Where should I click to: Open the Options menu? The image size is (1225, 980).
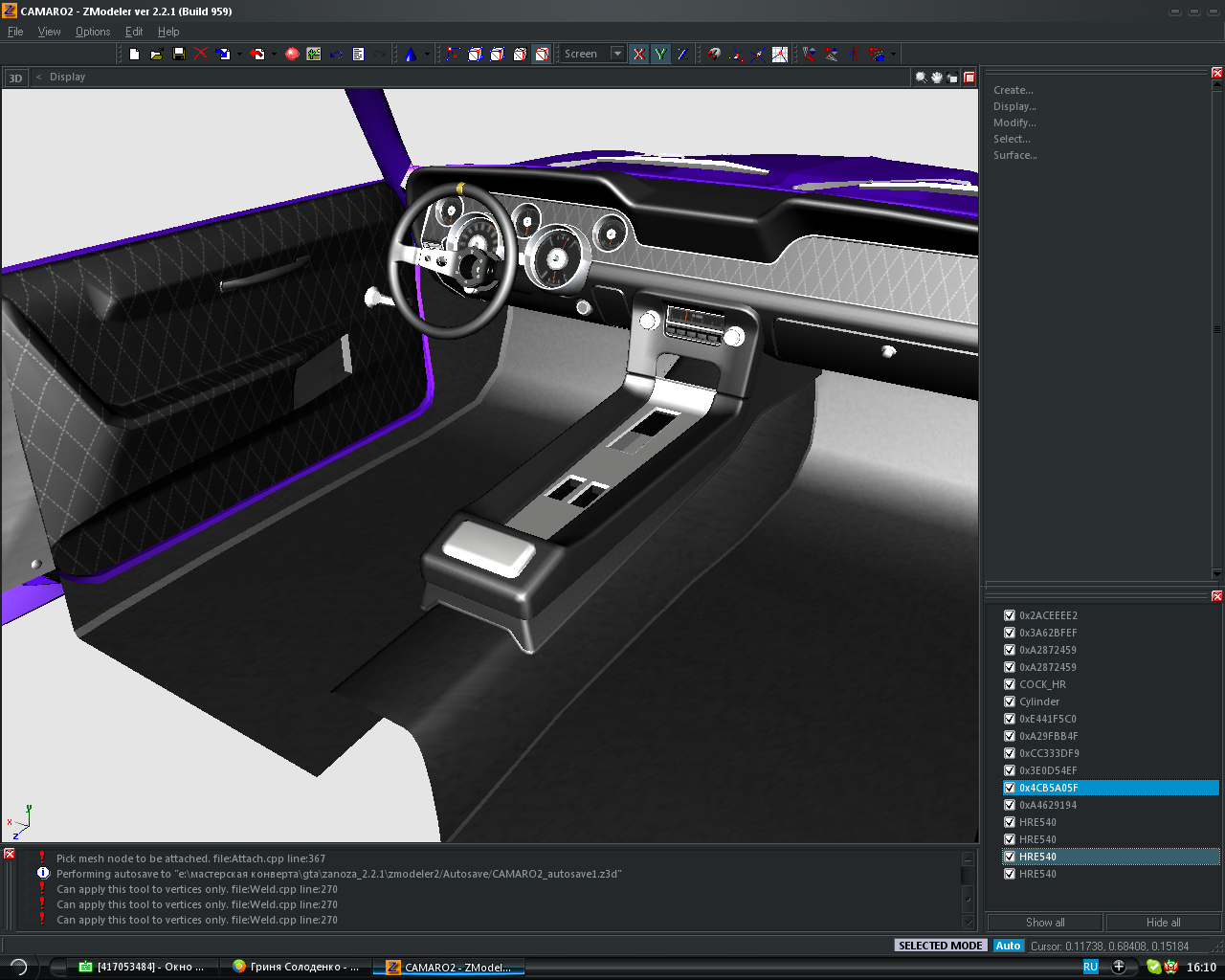[x=93, y=32]
